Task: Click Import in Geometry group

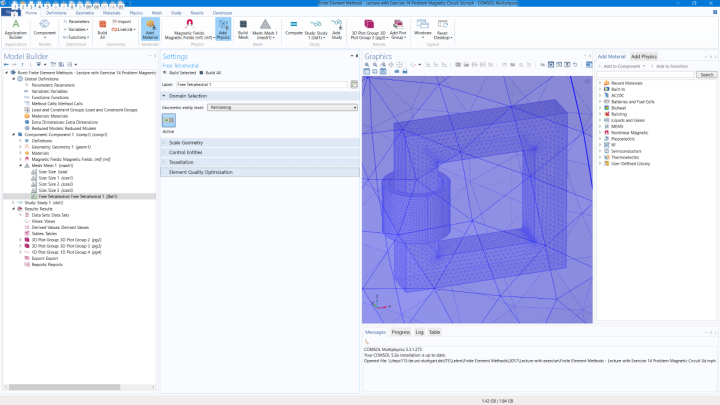Action: tap(122, 22)
